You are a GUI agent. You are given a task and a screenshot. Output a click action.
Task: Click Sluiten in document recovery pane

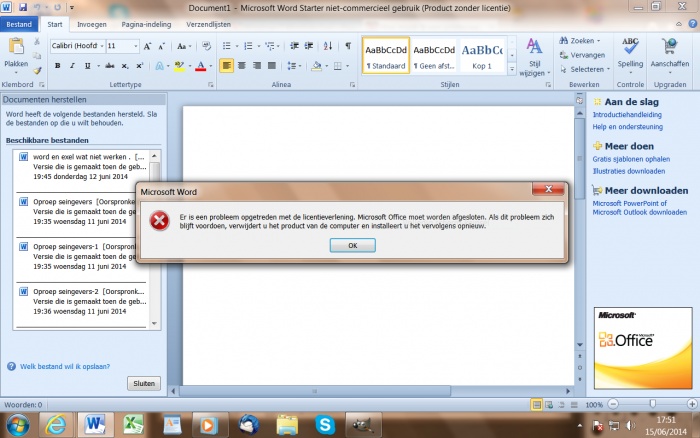click(144, 383)
